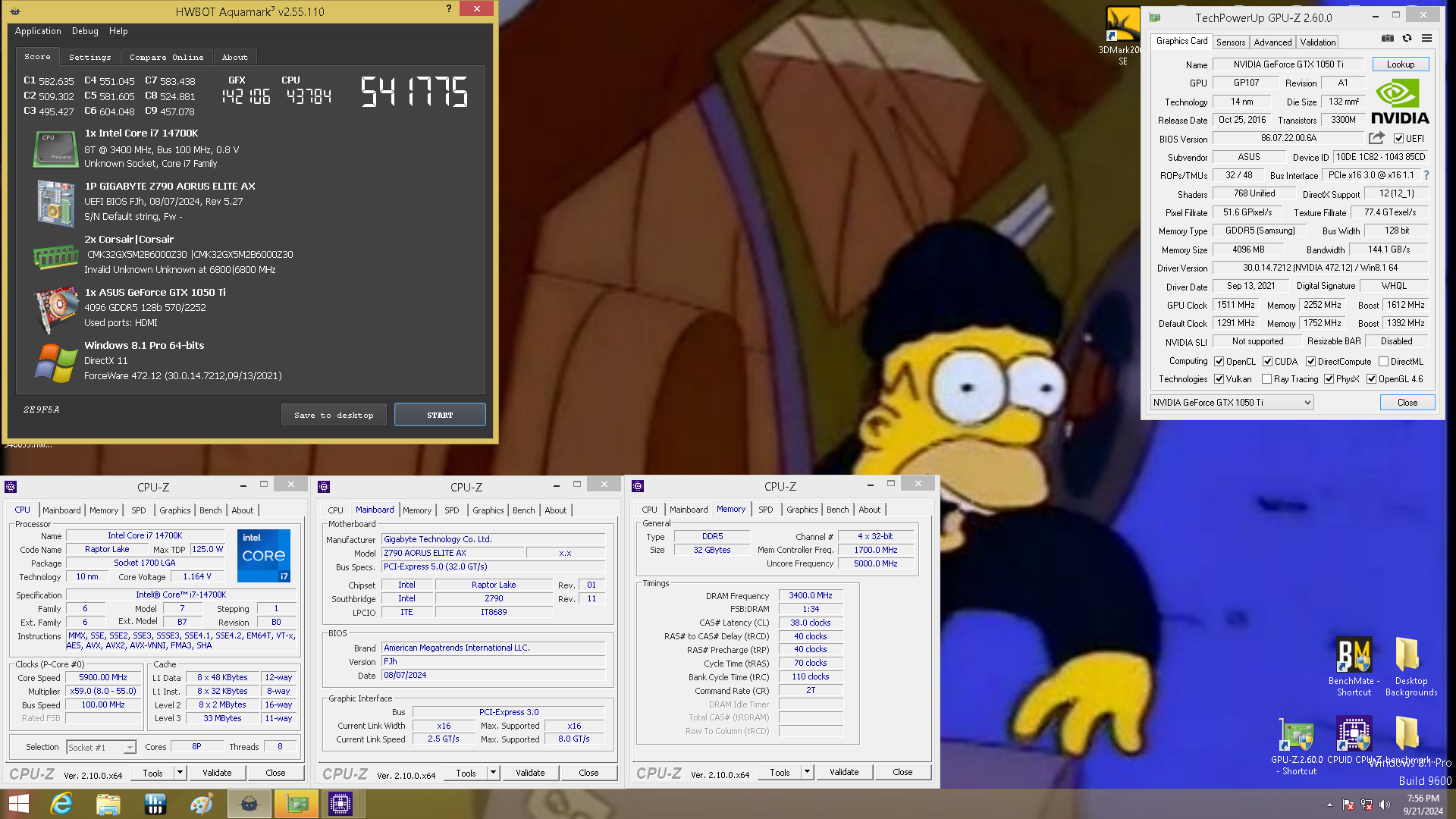Expand Tools arrow in CPU-Z window showing Memory tab
The height and width of the screenshot is (819, 1456).
pos(807,772)
